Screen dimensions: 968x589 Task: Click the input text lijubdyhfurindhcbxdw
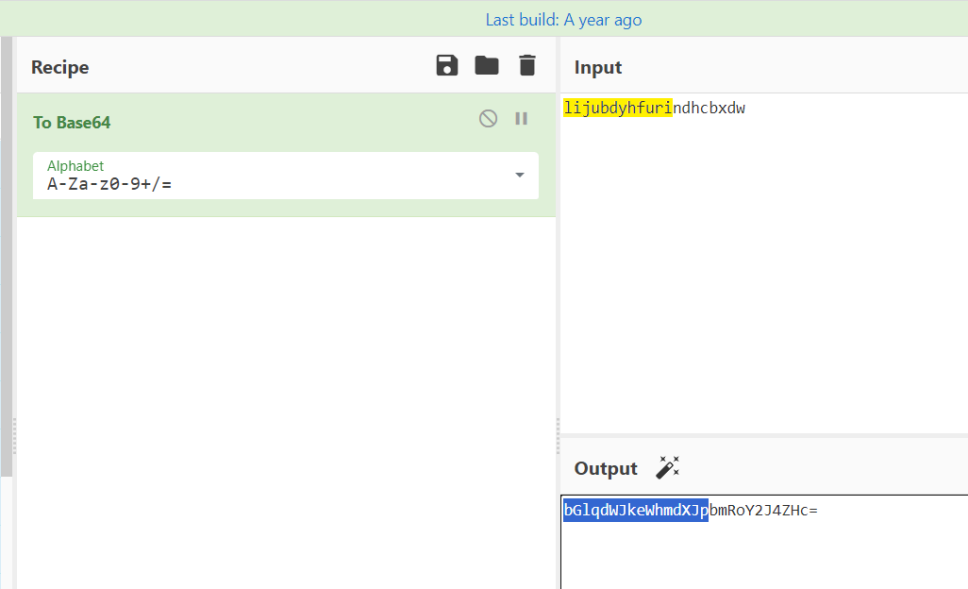(x=654, y=108)
